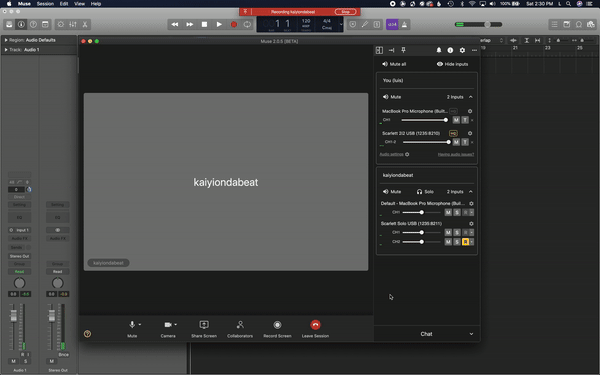Image resolution: width=600 pixels, height=375 pixels.
Task: Open the Help menu
Action: 96,4
